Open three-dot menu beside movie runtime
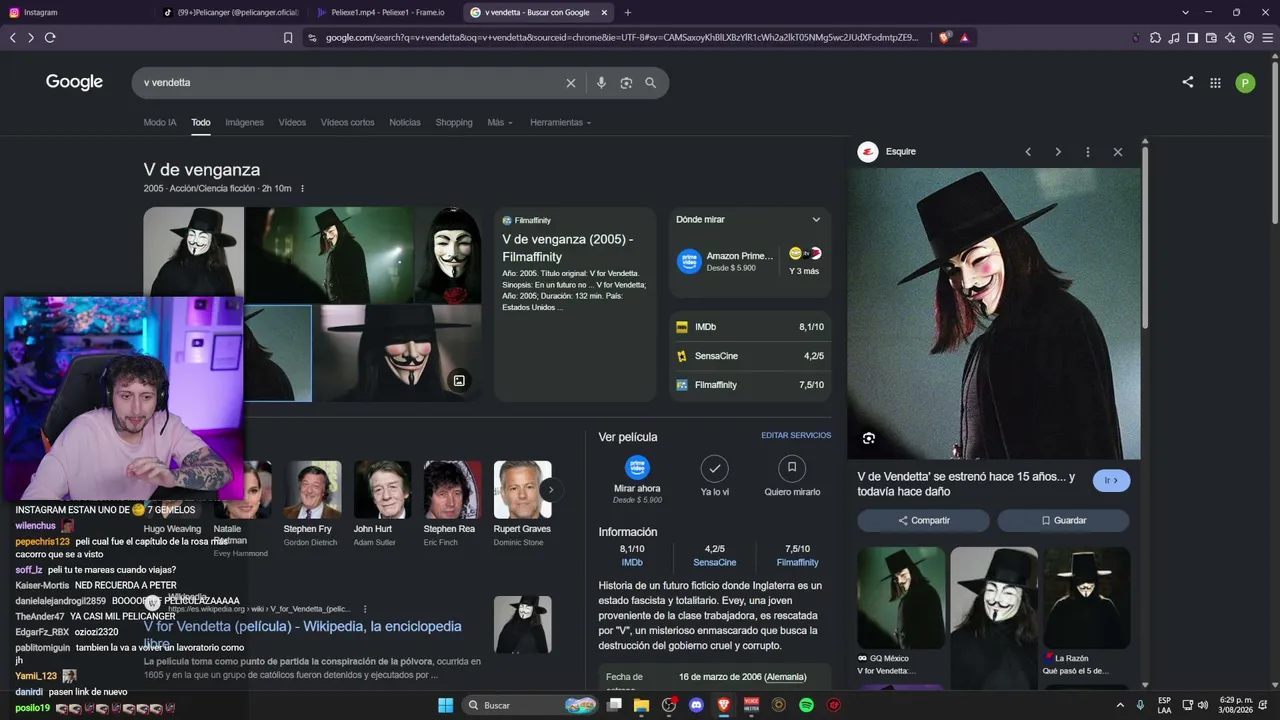The height and width of the screenshot is (720, 1280). tap(302, 189)
